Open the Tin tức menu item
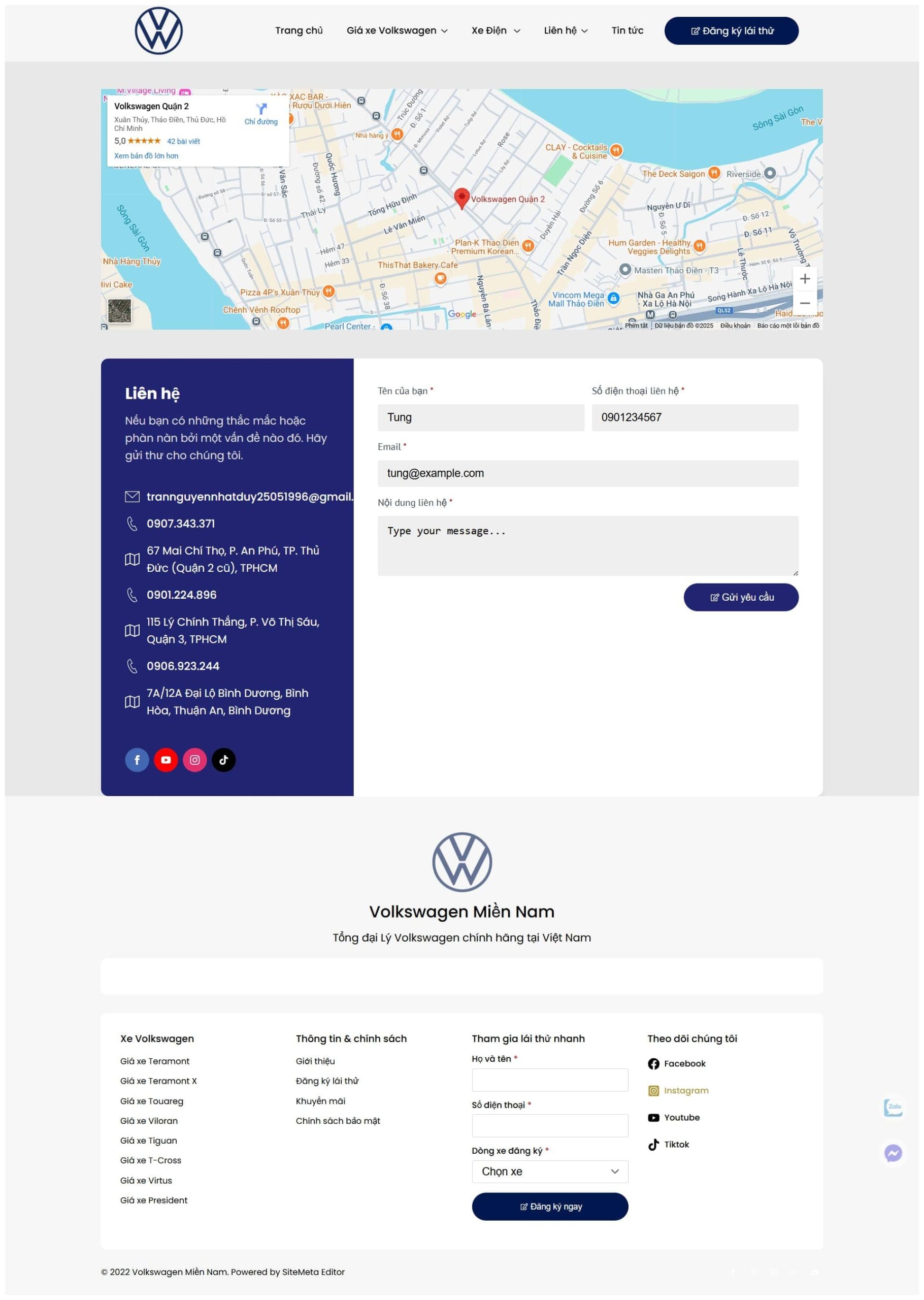The image size is (924, 1300). 627,30
